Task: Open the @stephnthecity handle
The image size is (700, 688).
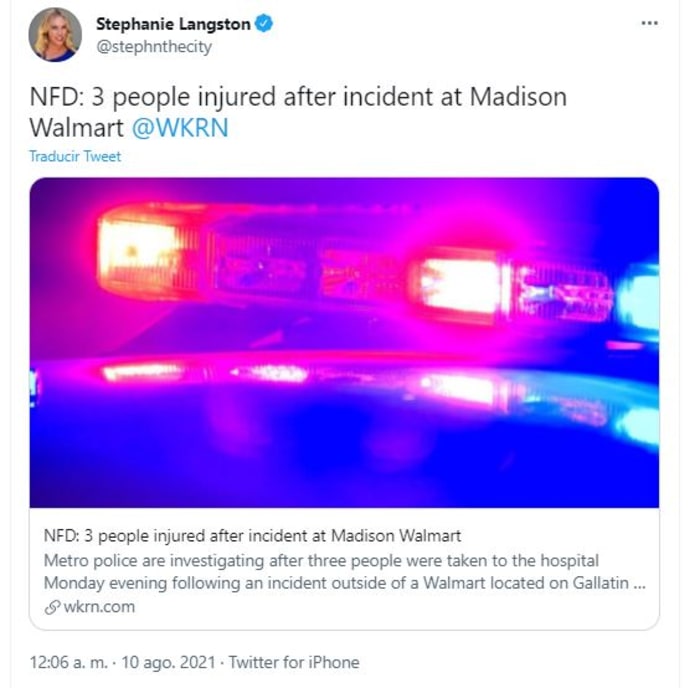Action: 154,46
